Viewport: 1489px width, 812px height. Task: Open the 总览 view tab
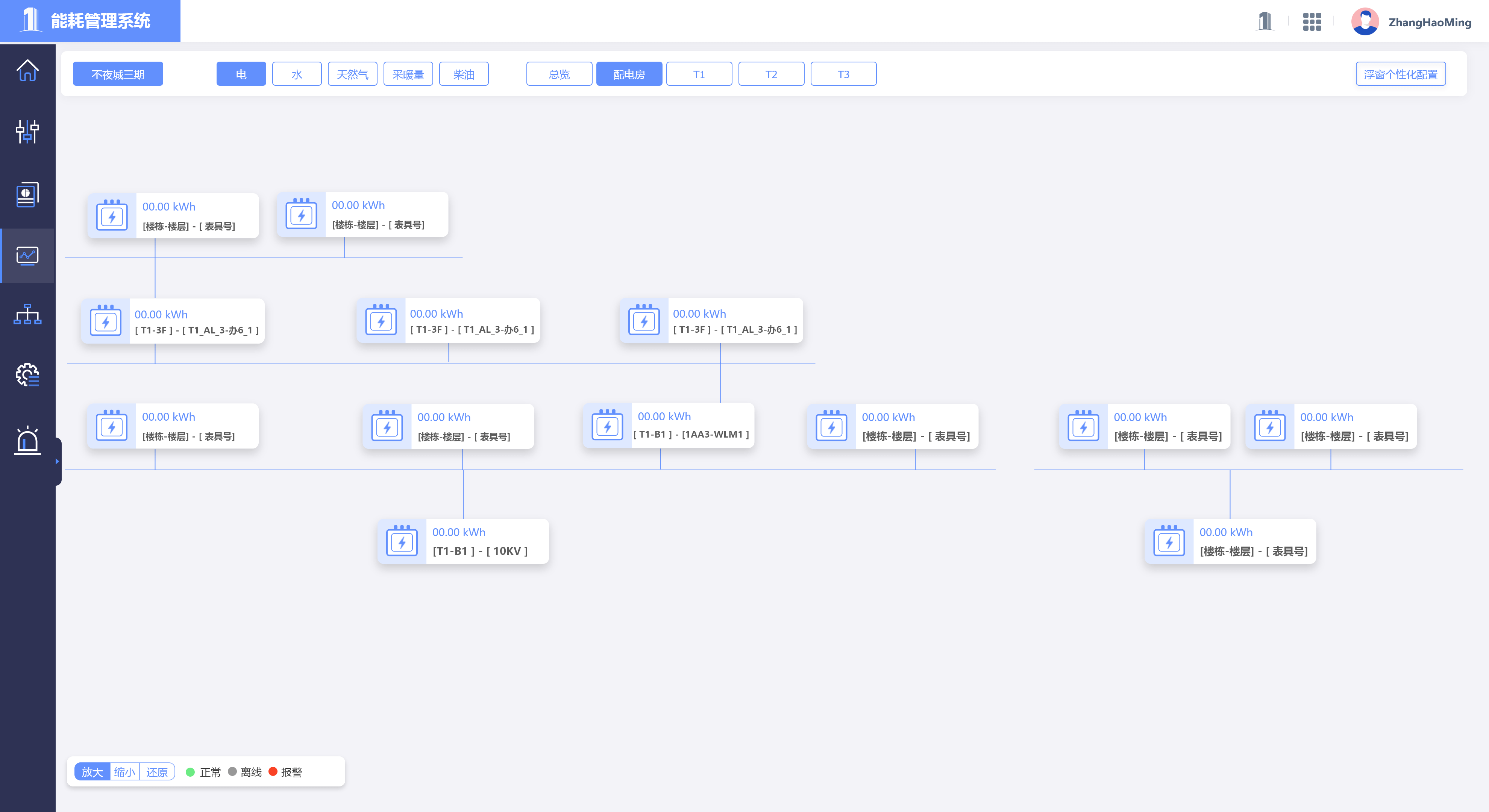pos(559,74)
